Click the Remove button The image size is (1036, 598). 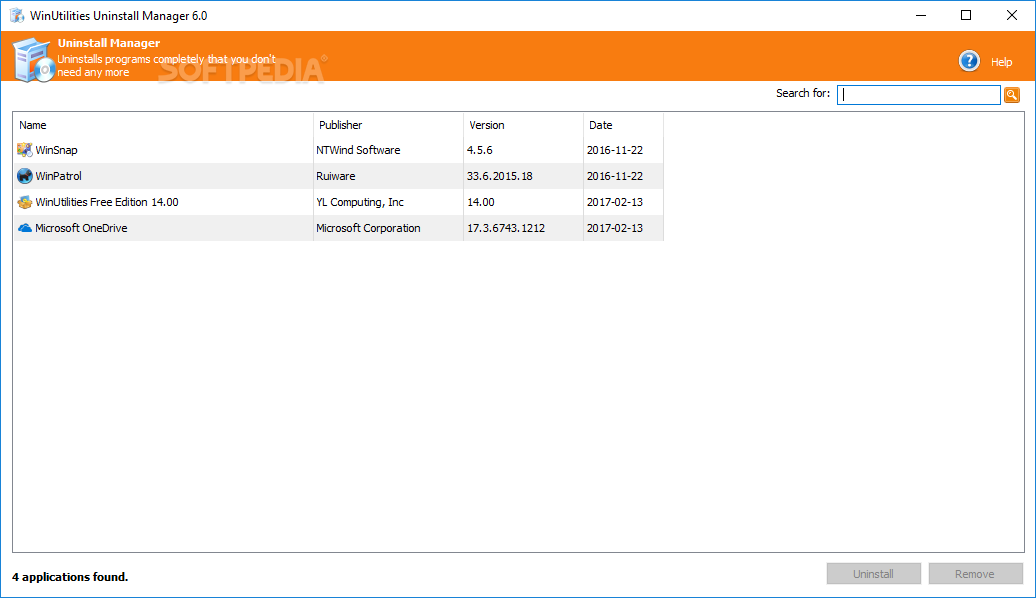point(975,574)
